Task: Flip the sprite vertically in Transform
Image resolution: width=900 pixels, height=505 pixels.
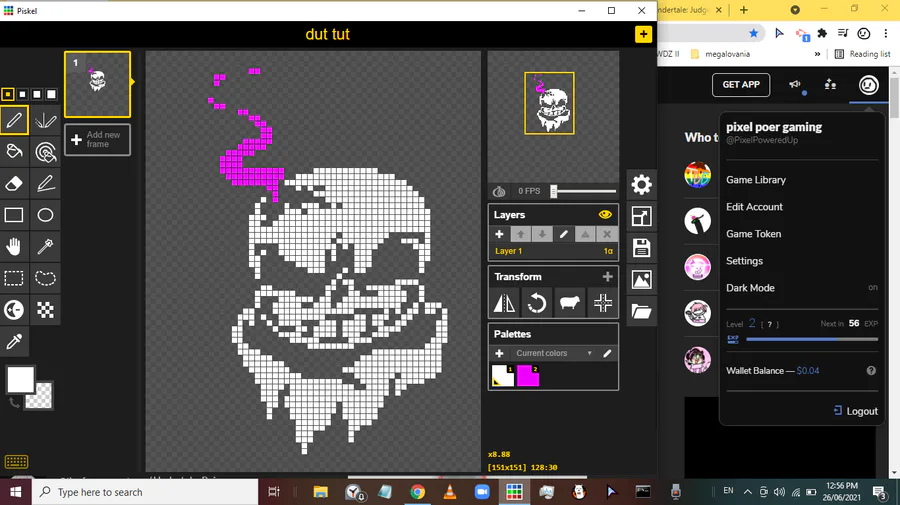Action: (505, 303)
